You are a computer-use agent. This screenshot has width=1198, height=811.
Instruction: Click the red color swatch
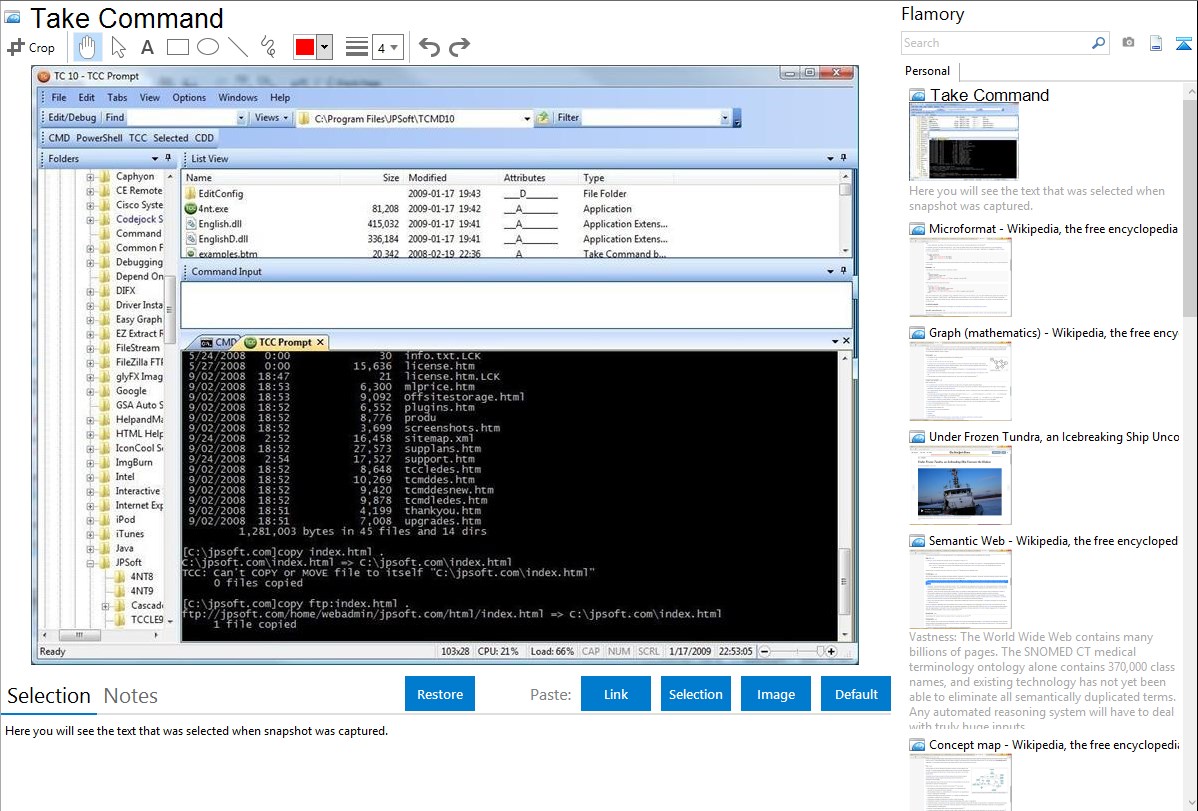(x=305, y=47)
